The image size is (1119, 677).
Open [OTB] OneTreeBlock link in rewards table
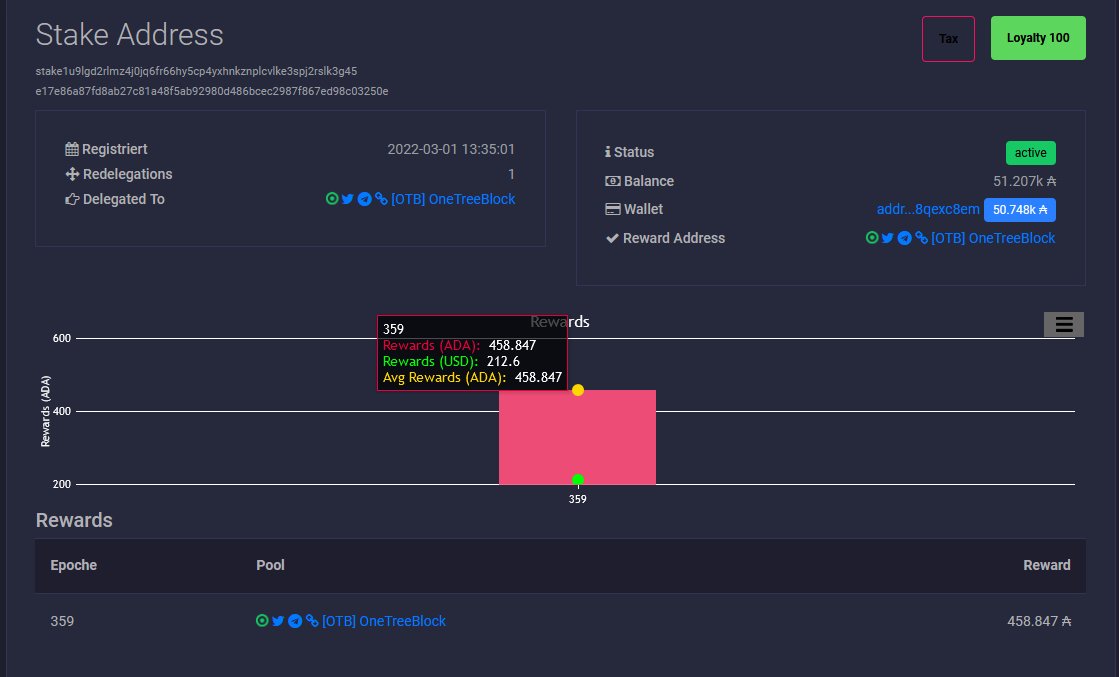pyautogui.click(x=384, y=621)
